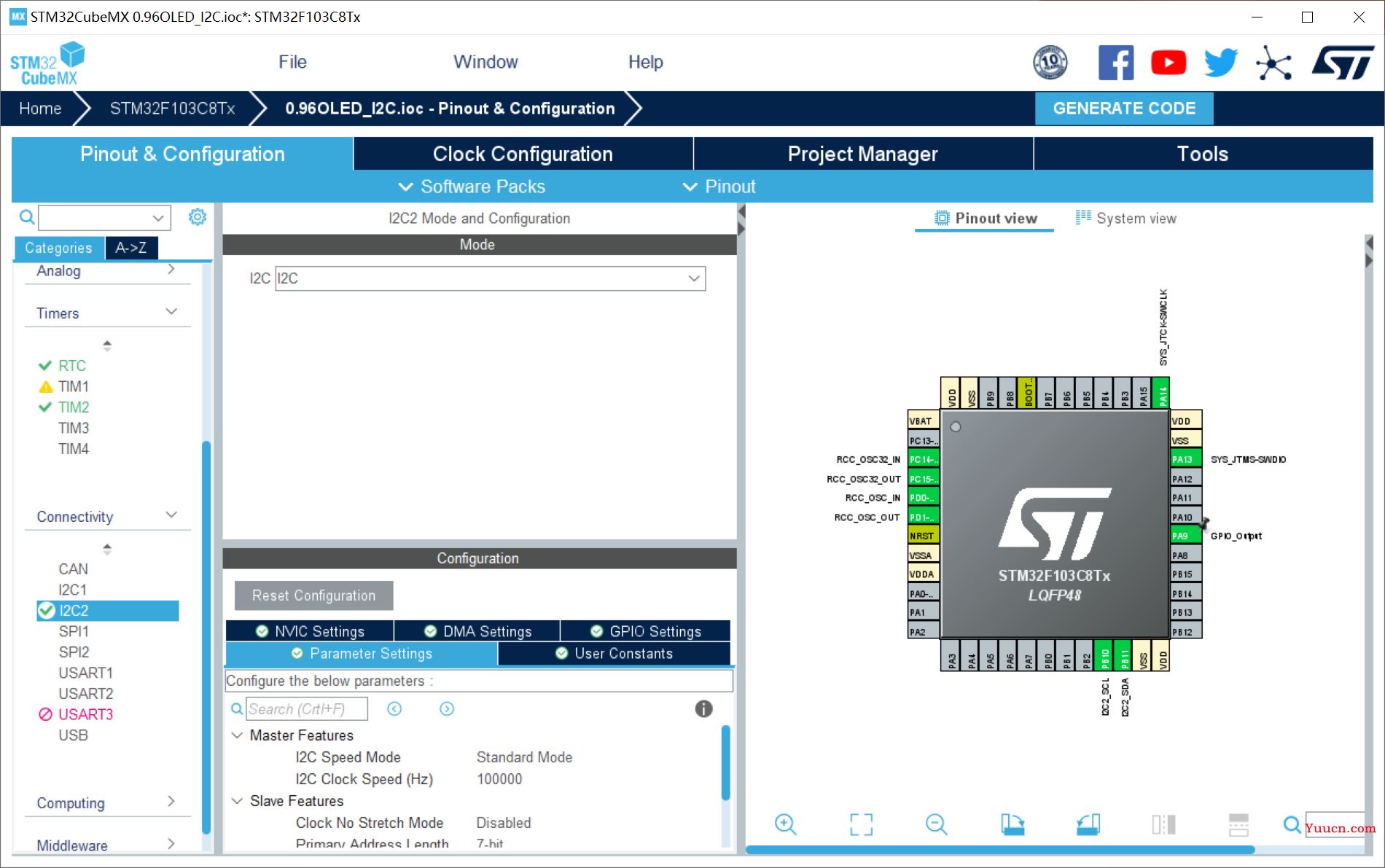1385x868 pixels.
Task: Click the magnifier icon above Categories
Action: click(x=27, y=217)
